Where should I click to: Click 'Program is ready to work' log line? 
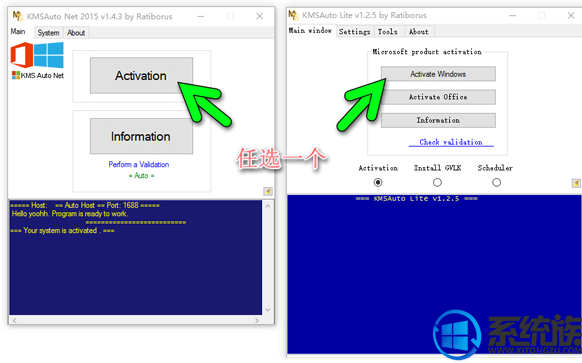coord(70,214)
